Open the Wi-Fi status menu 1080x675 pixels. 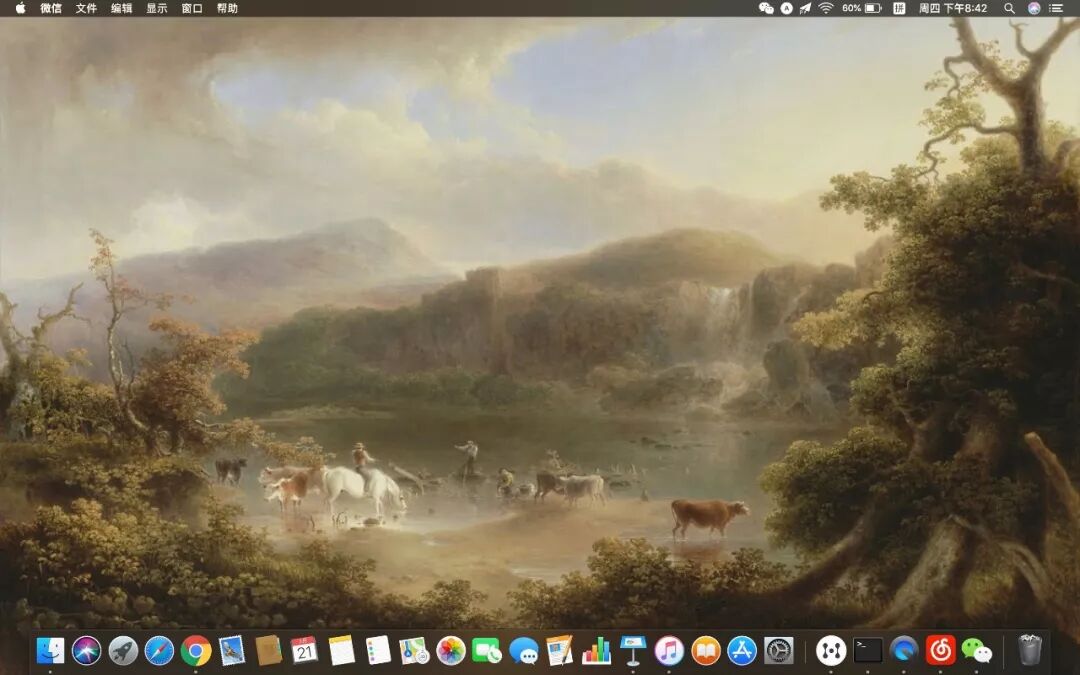pyautogui.click(x=826, y=8)
